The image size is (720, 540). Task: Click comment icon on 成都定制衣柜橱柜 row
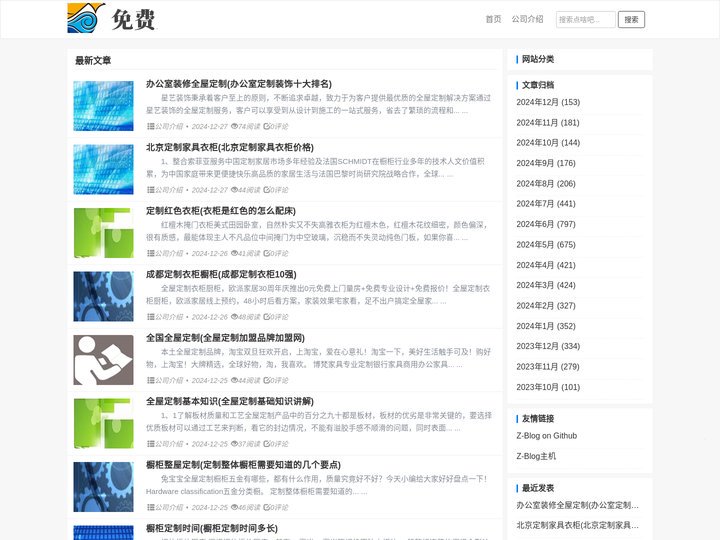pyautogui.click(x=266, y=317)
